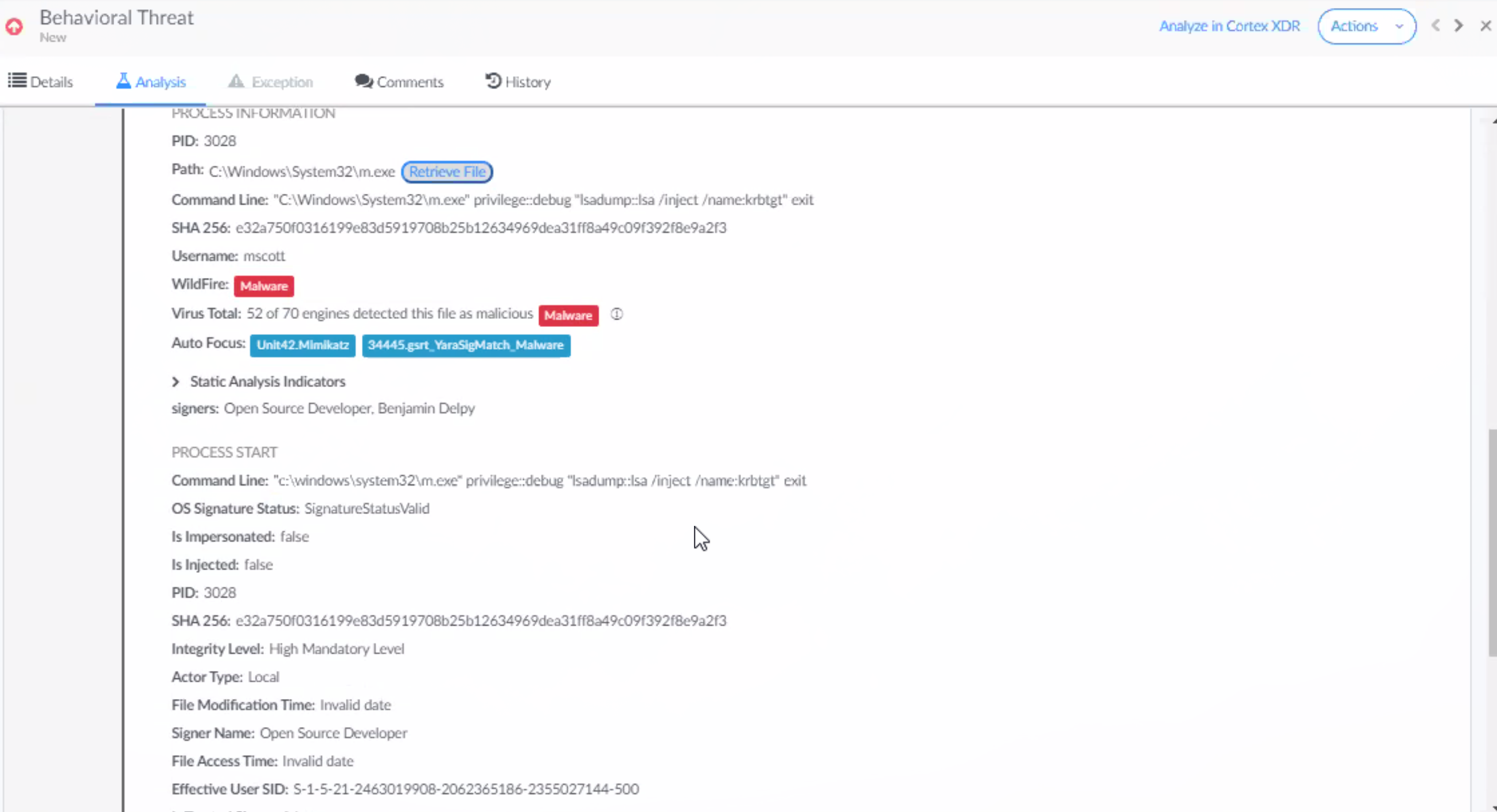Click the 34445.gsrt_YaraSigMatch_Malware tag

click(466, 345)
